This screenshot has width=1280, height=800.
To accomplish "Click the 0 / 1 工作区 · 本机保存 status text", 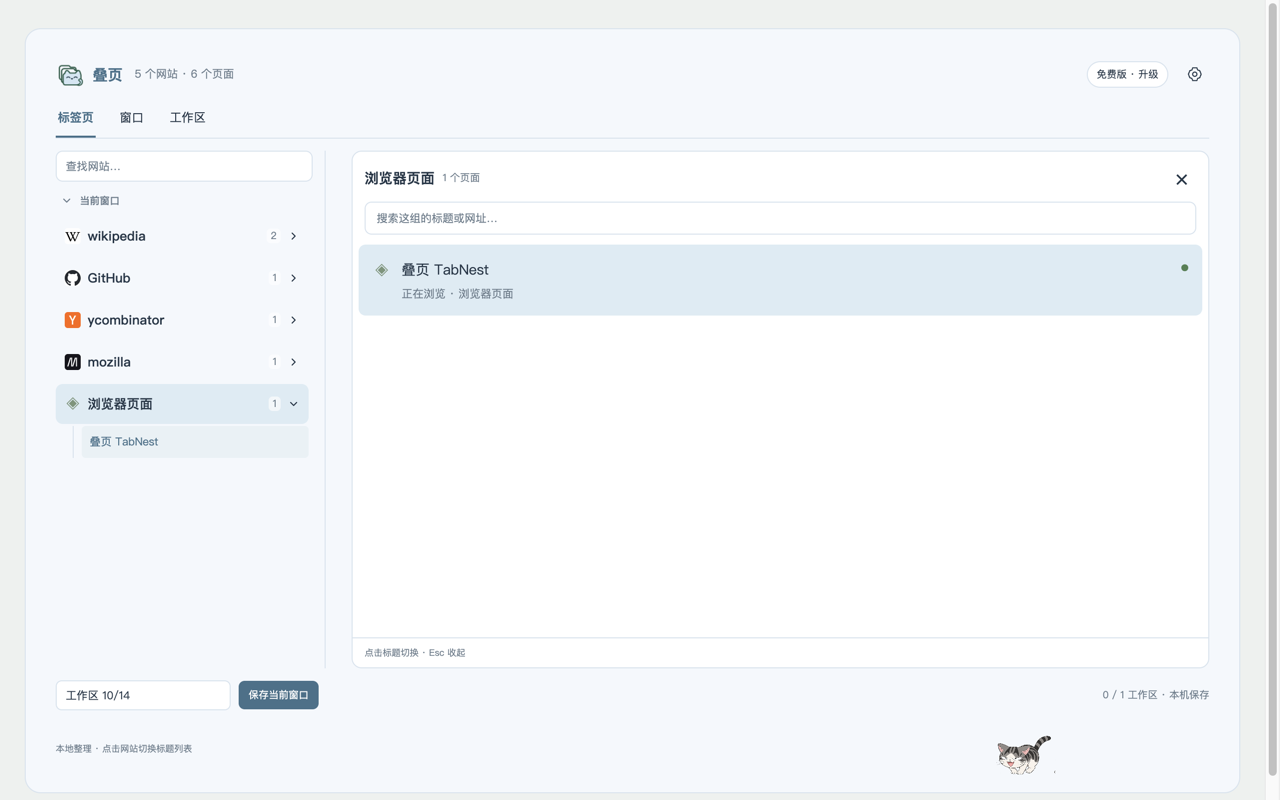I will coord(1155,695).
